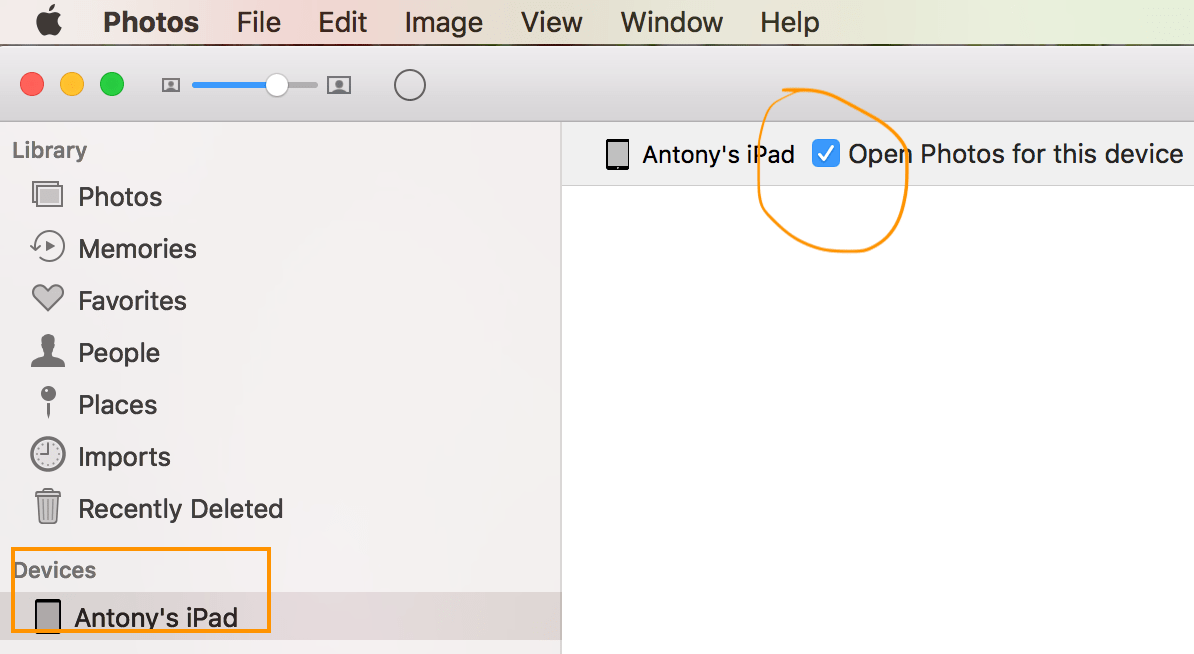Screen dimensions: 1194x654
Task: Open the Image menu
Action: click(x=443, y=22)
